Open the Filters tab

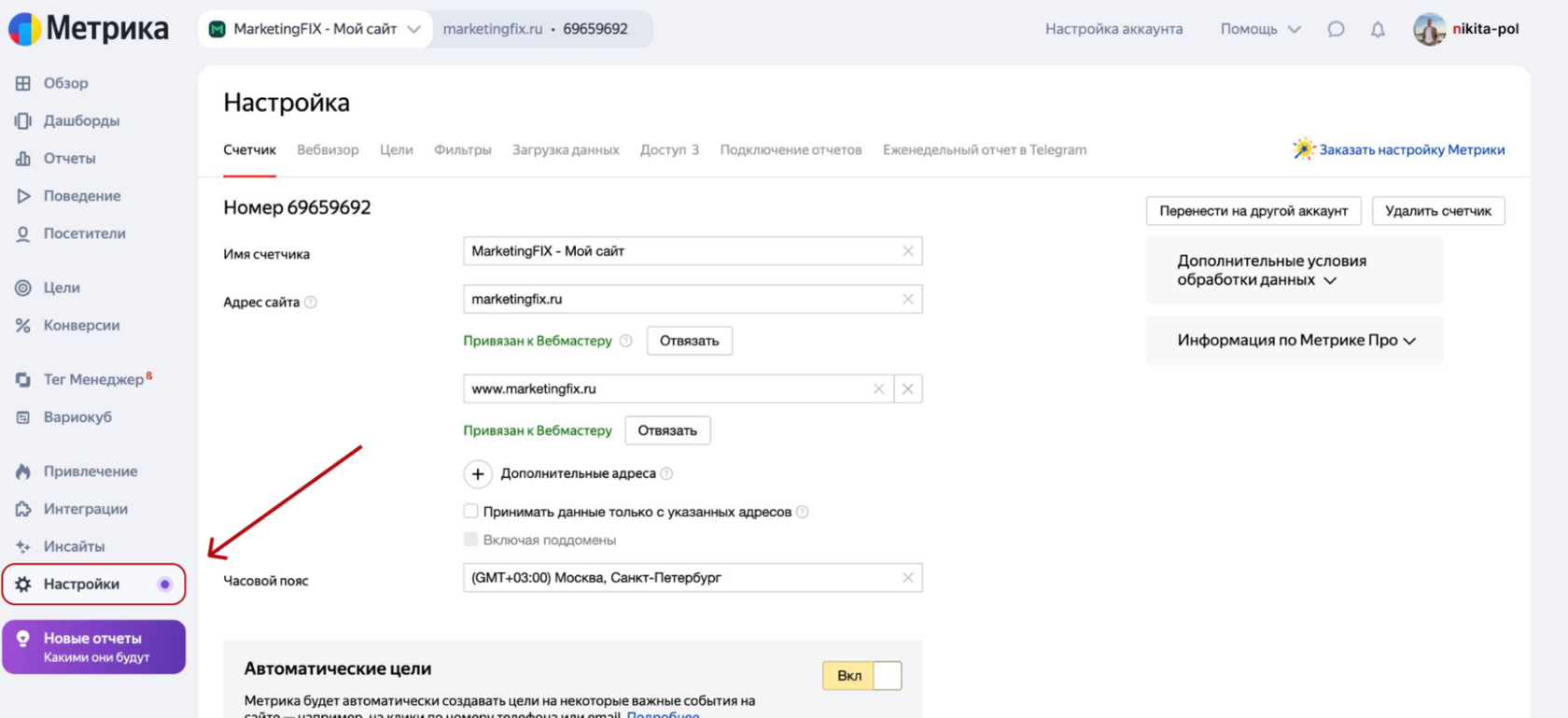[x=462, y=149]
